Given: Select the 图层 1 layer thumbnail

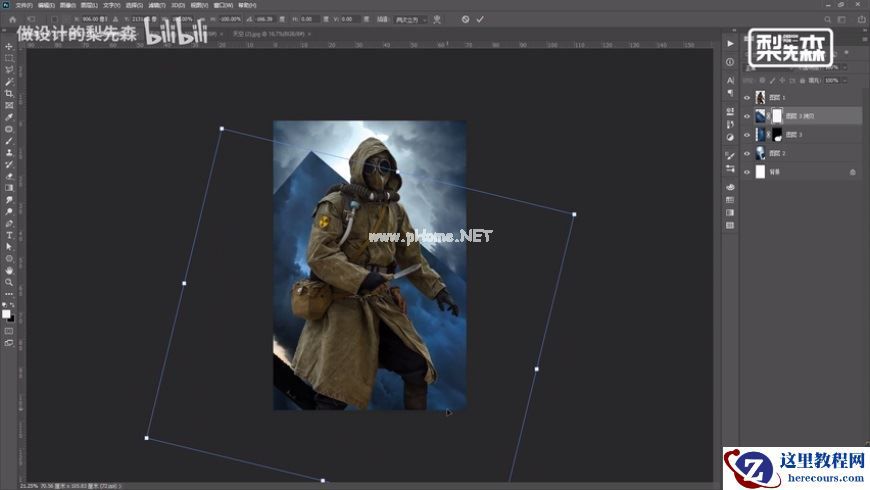Looking at the screenshot, I should tap(760, 98).
